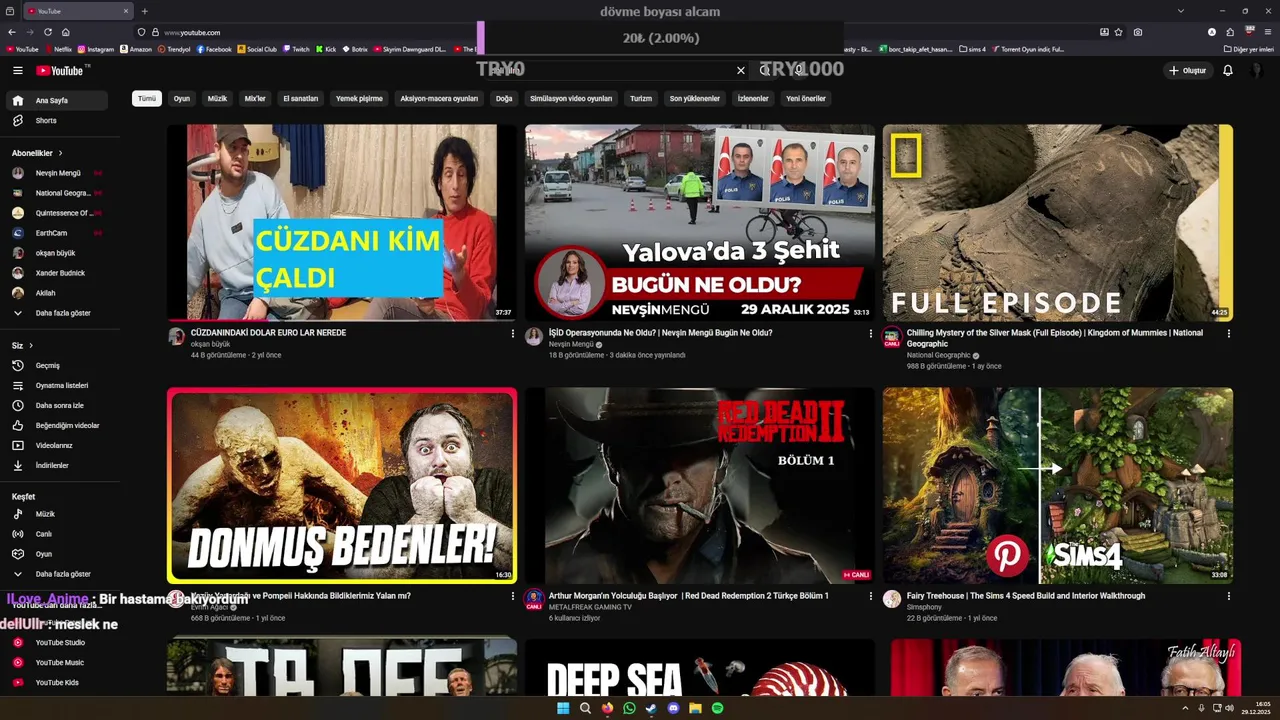The width and height of the screenshot is (1280, 720).
Task: Open Siz section chevron
Action: coord(31,346)
